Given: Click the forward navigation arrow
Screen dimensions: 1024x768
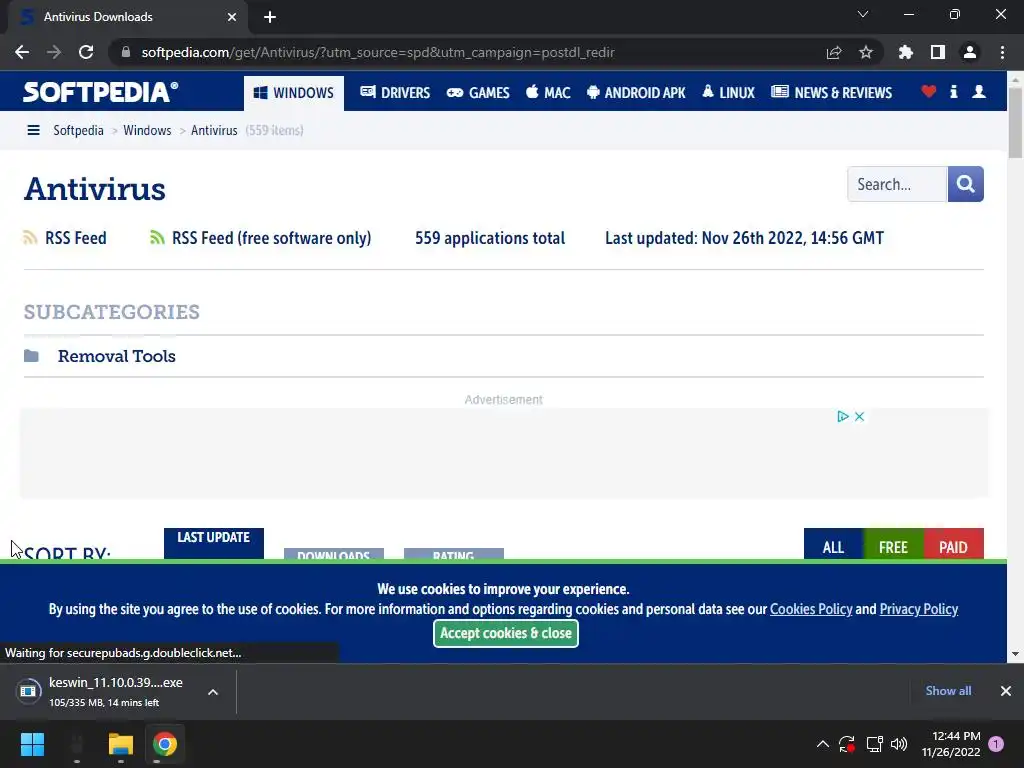Looking at the screenshot, I should [54, 52].
